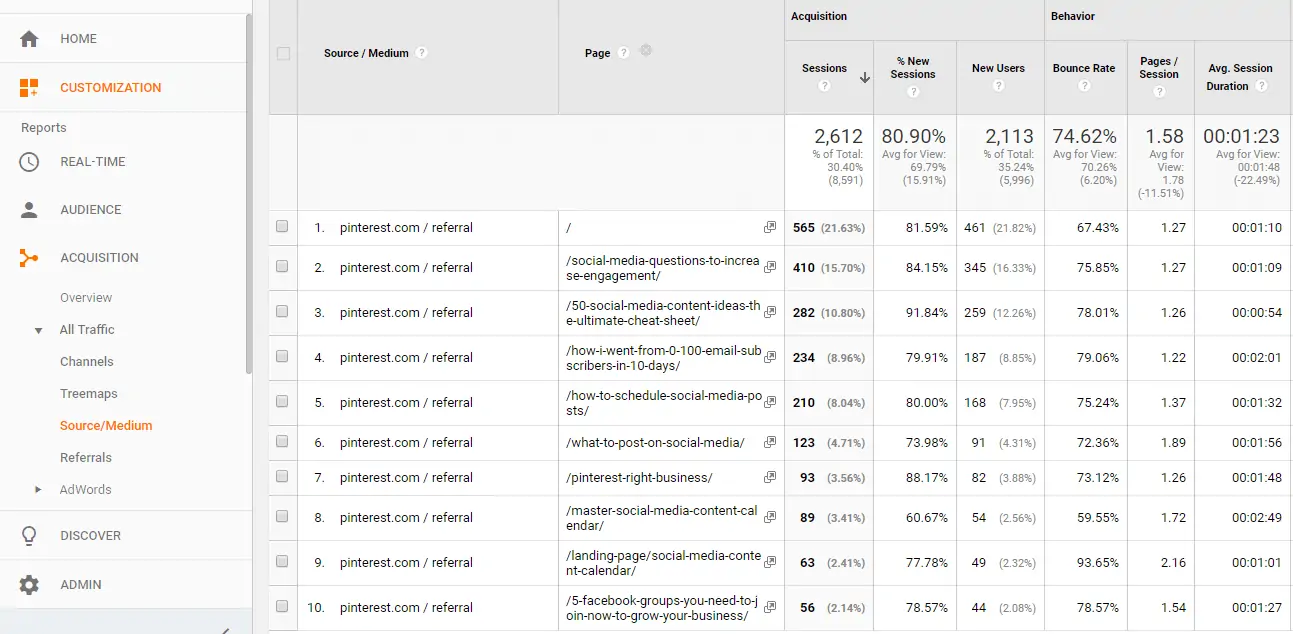
Task: Click the Acquisition branching icon
Action: (x=29, y=258)
